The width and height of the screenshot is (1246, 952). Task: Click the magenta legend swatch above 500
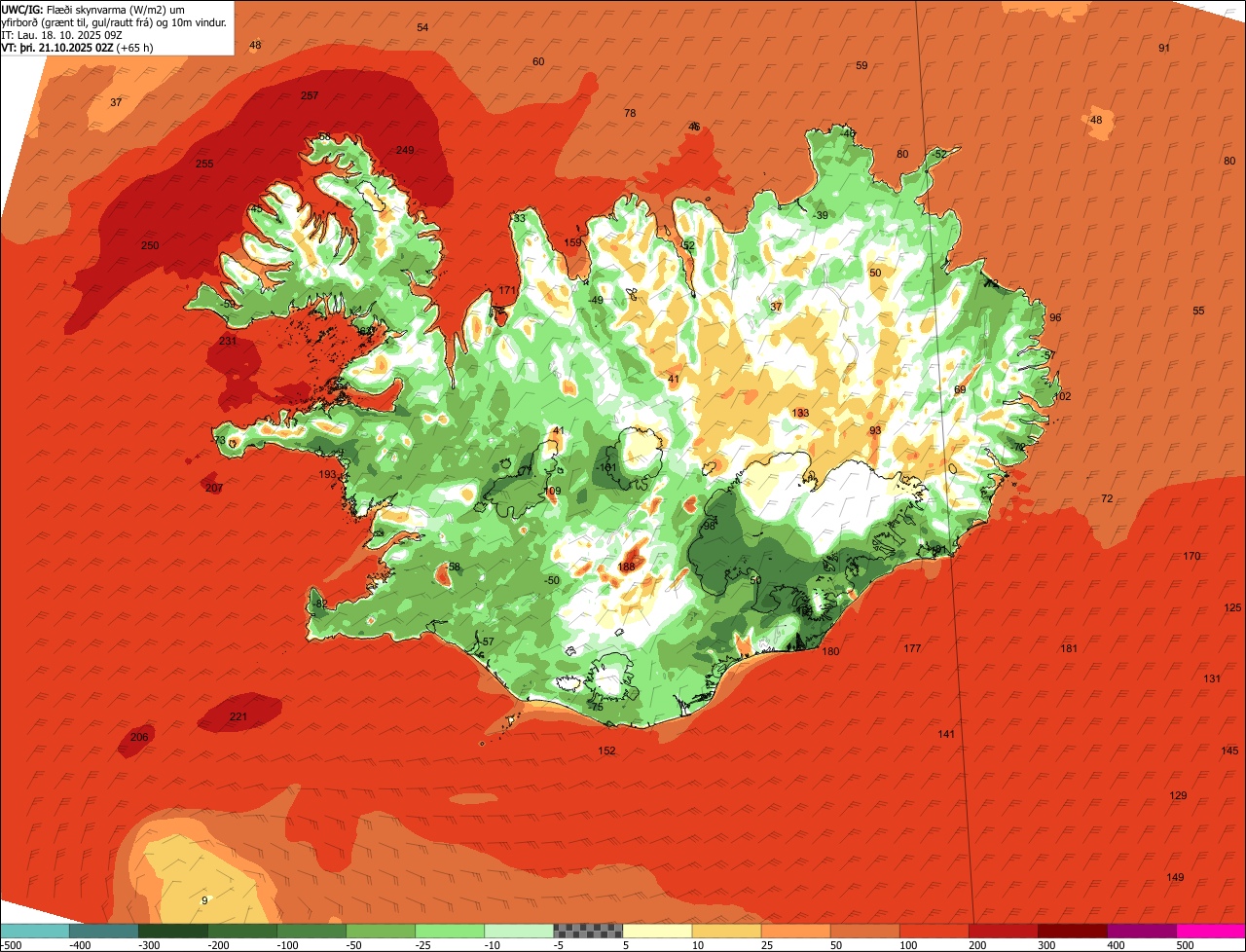tap(1211, 930)
